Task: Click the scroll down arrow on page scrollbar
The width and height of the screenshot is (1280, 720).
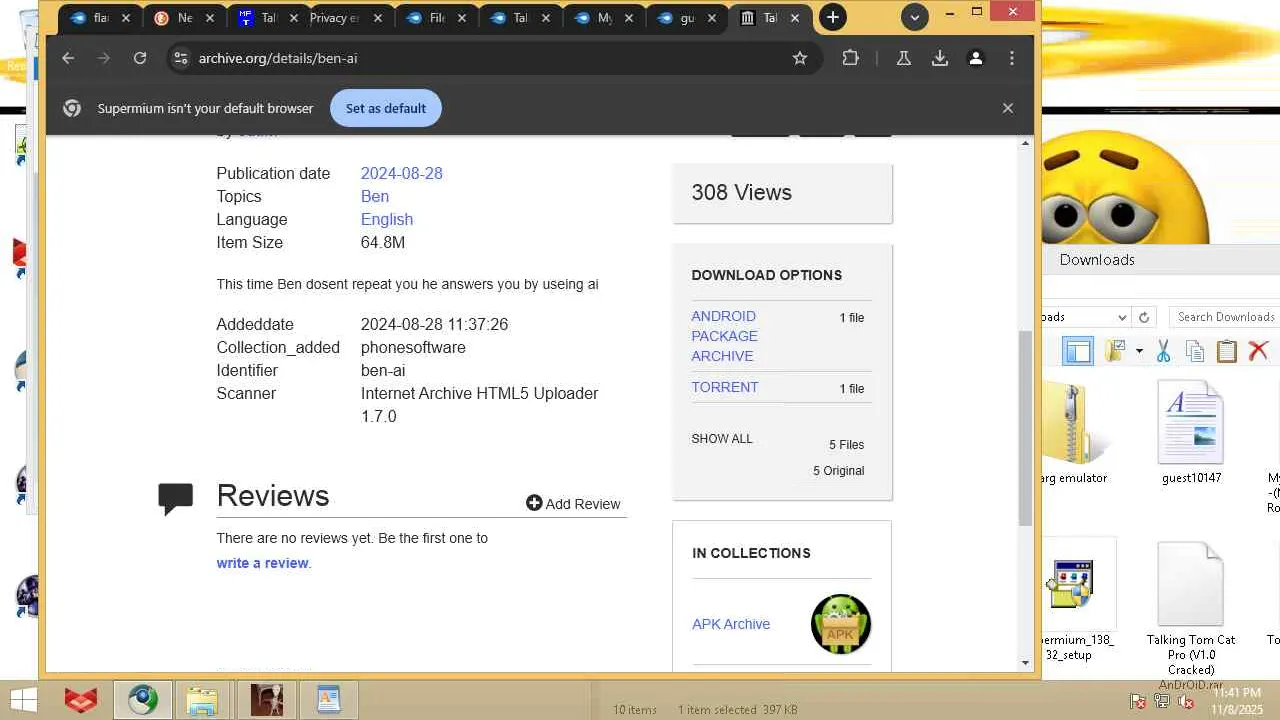Action: tap(1025, 663)
